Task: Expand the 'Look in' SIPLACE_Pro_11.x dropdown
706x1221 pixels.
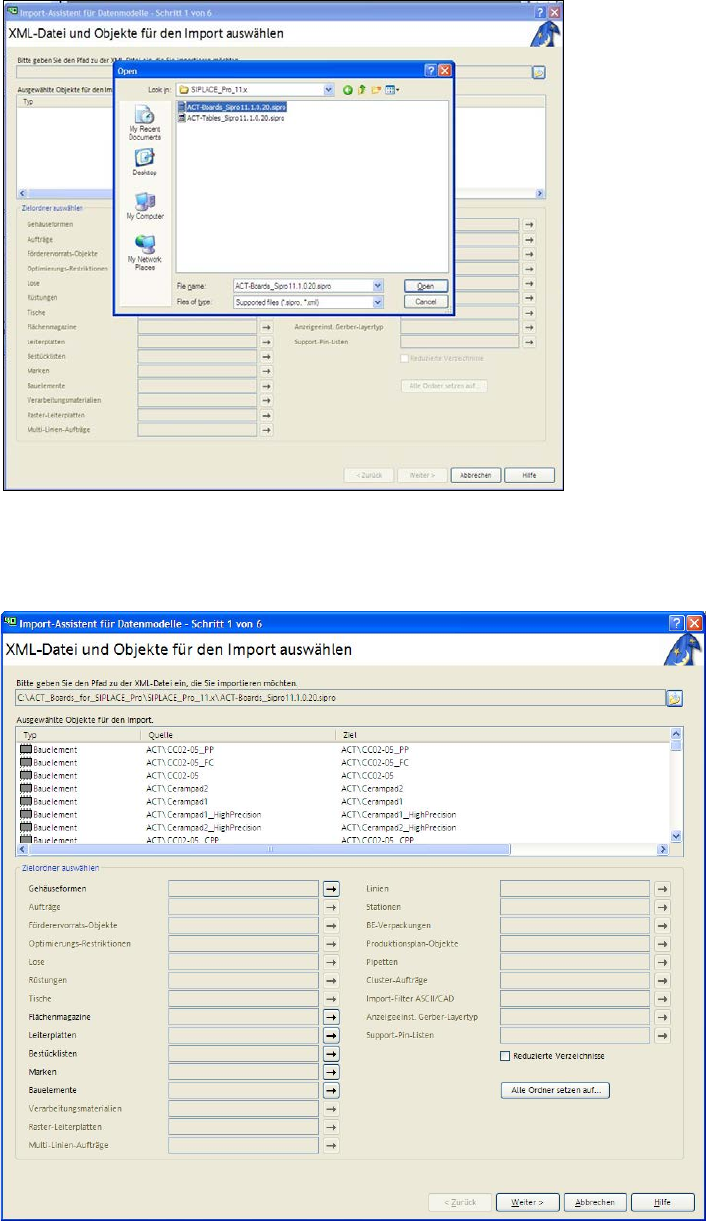Action: tap(329, 90)
